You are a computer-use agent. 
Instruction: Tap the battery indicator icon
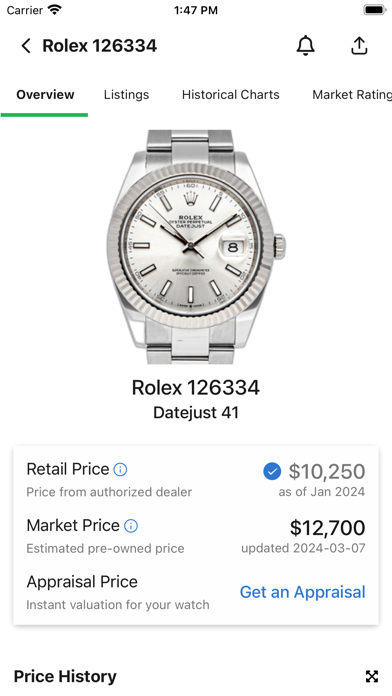(375, 10)
